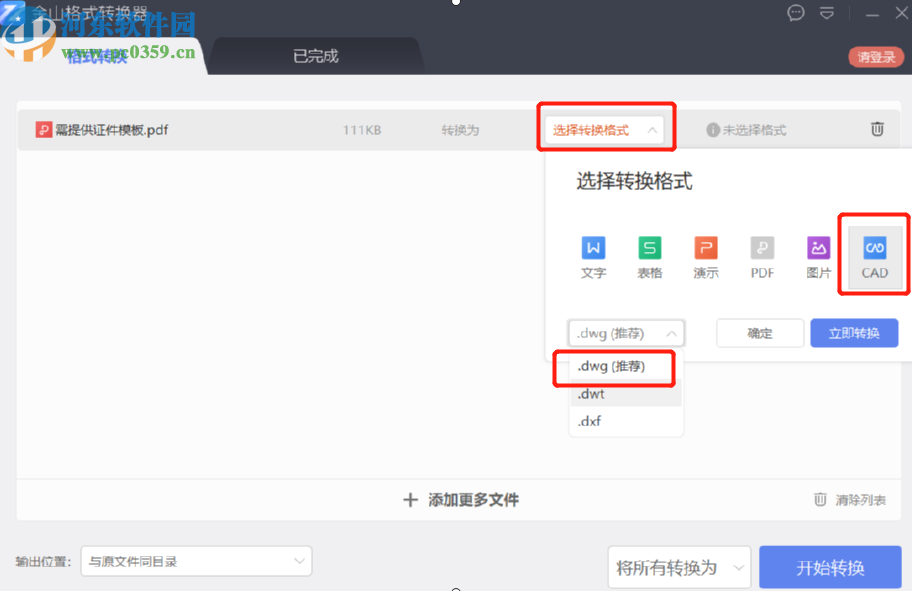Select the CAD conversion format icon
This screenshot has height=591, width=912.
click(x=874, y=258)
